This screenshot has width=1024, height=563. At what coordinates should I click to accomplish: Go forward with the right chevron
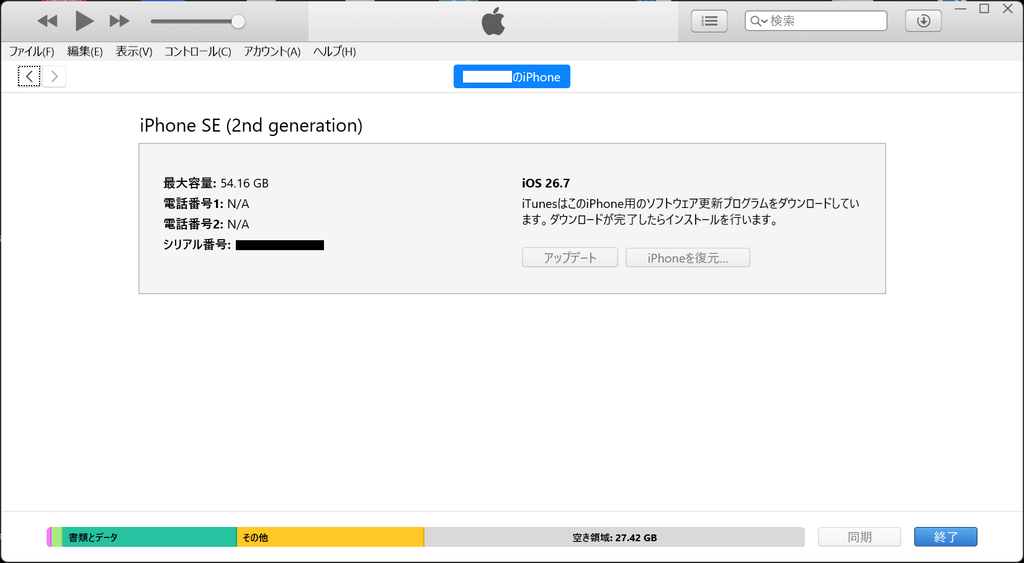click(x=54, y=76)
